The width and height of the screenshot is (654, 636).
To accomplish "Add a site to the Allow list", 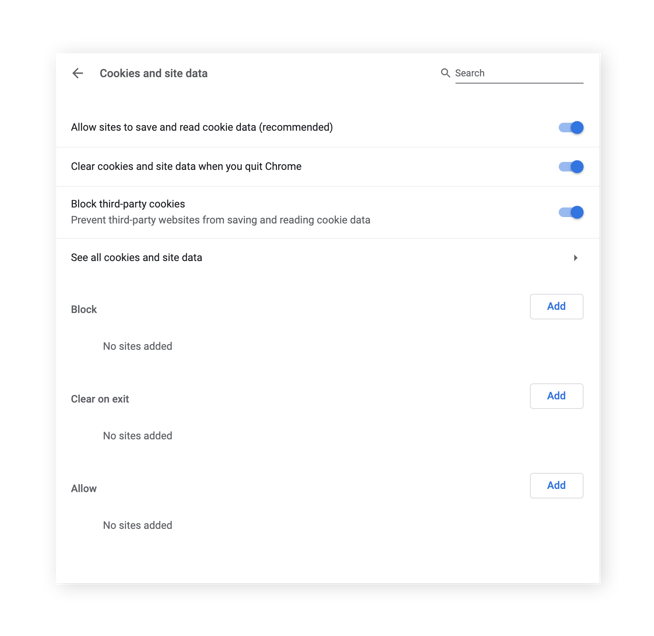I will [556, 485].
